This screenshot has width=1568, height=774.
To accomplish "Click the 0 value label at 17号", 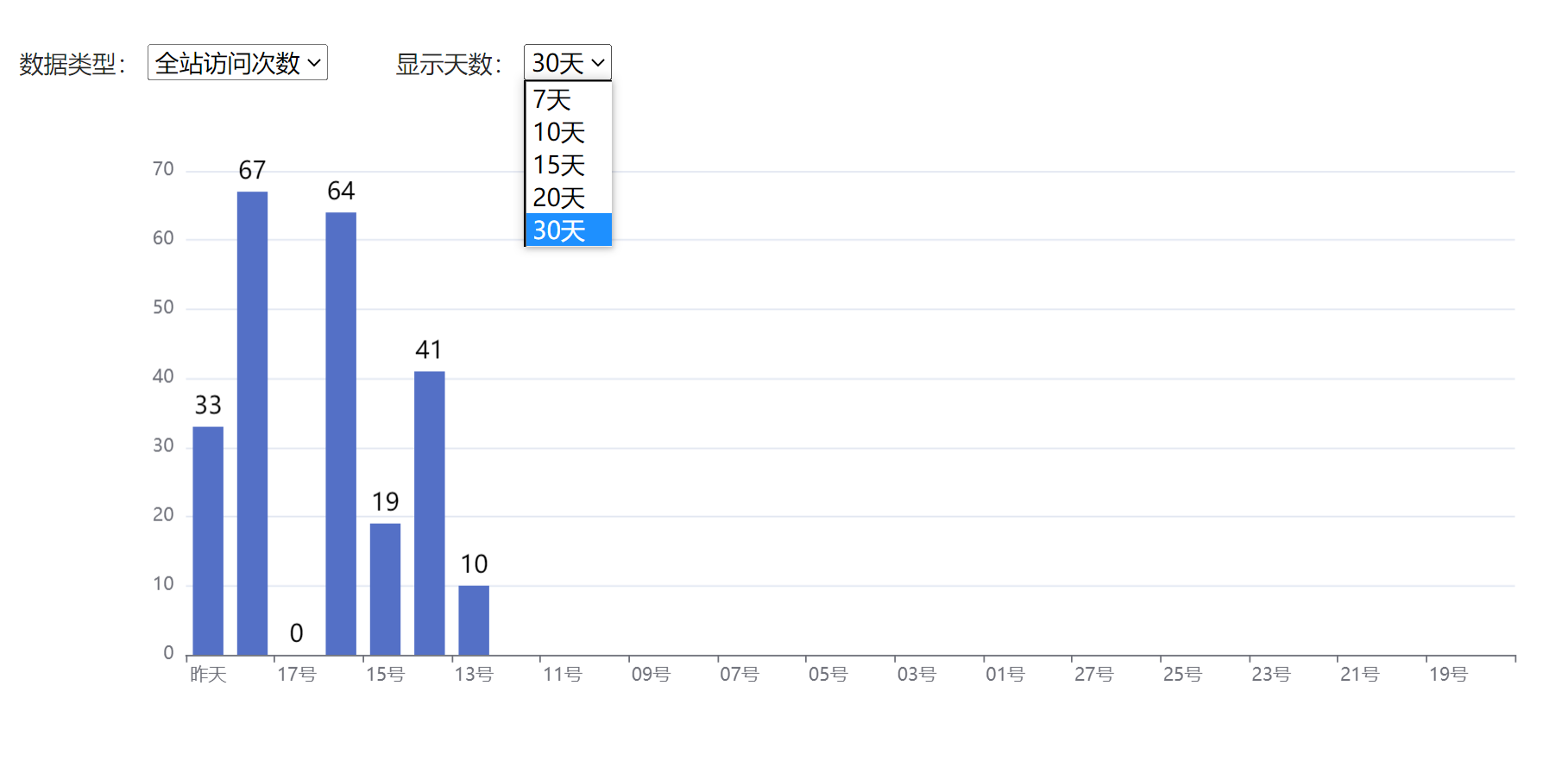I will (296, 633).
